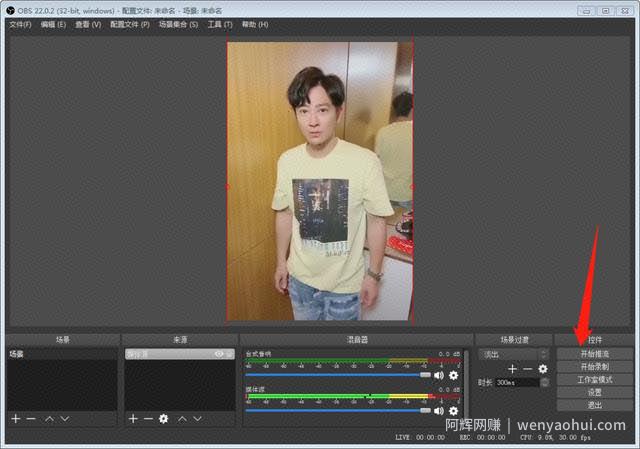
Task: Open source properties gear in Sources panel
Action: [x=164, y=419]
